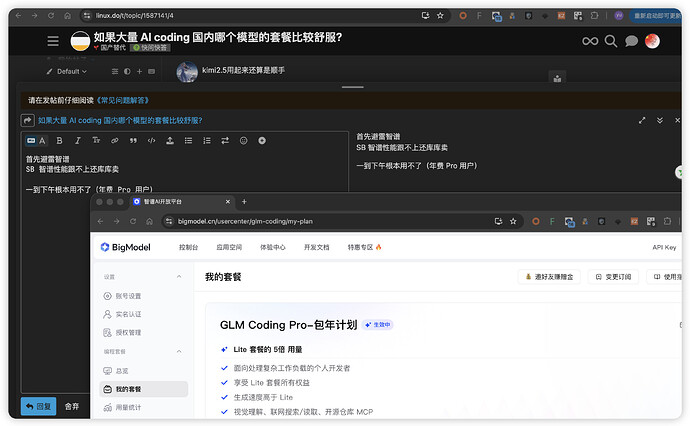This screenshot has width=690, height=426.
Task: Open the 控制台 nav item
Action: pos(188,247)
